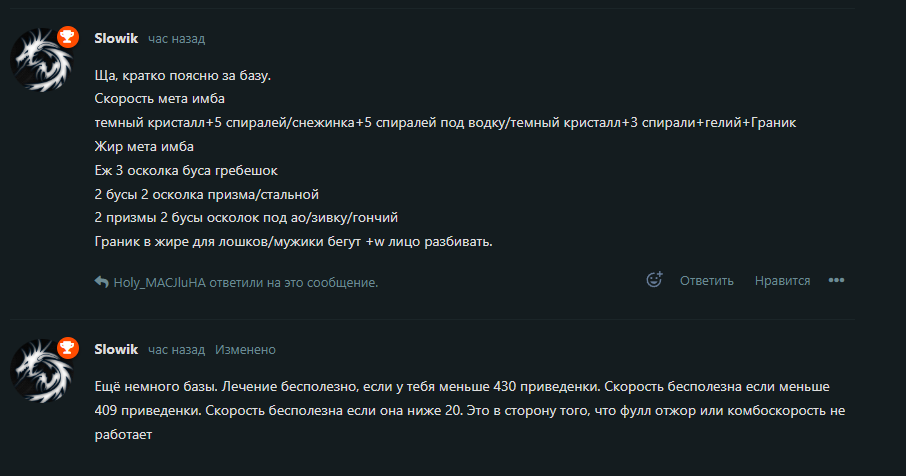
Task: Open Slowik's dragon avatar on the first post
Action: (x=42, y=60)
